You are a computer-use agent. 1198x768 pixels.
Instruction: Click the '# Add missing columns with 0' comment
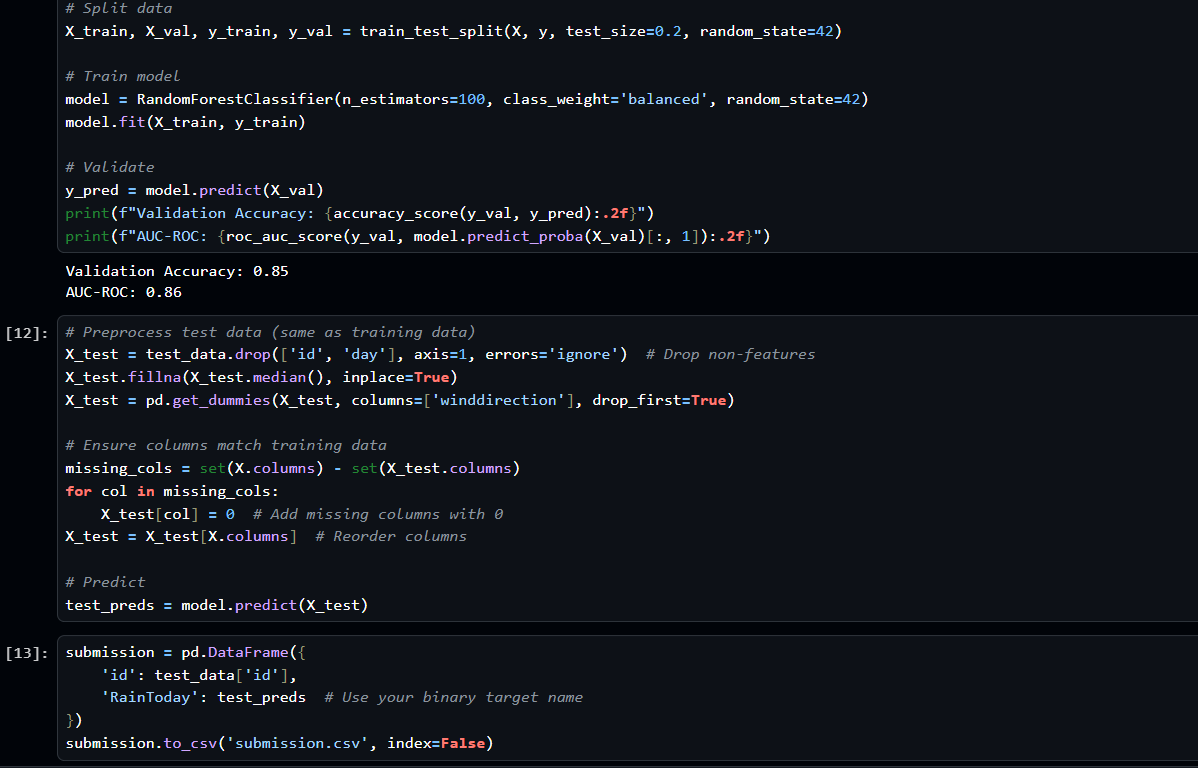click(377, 514)
